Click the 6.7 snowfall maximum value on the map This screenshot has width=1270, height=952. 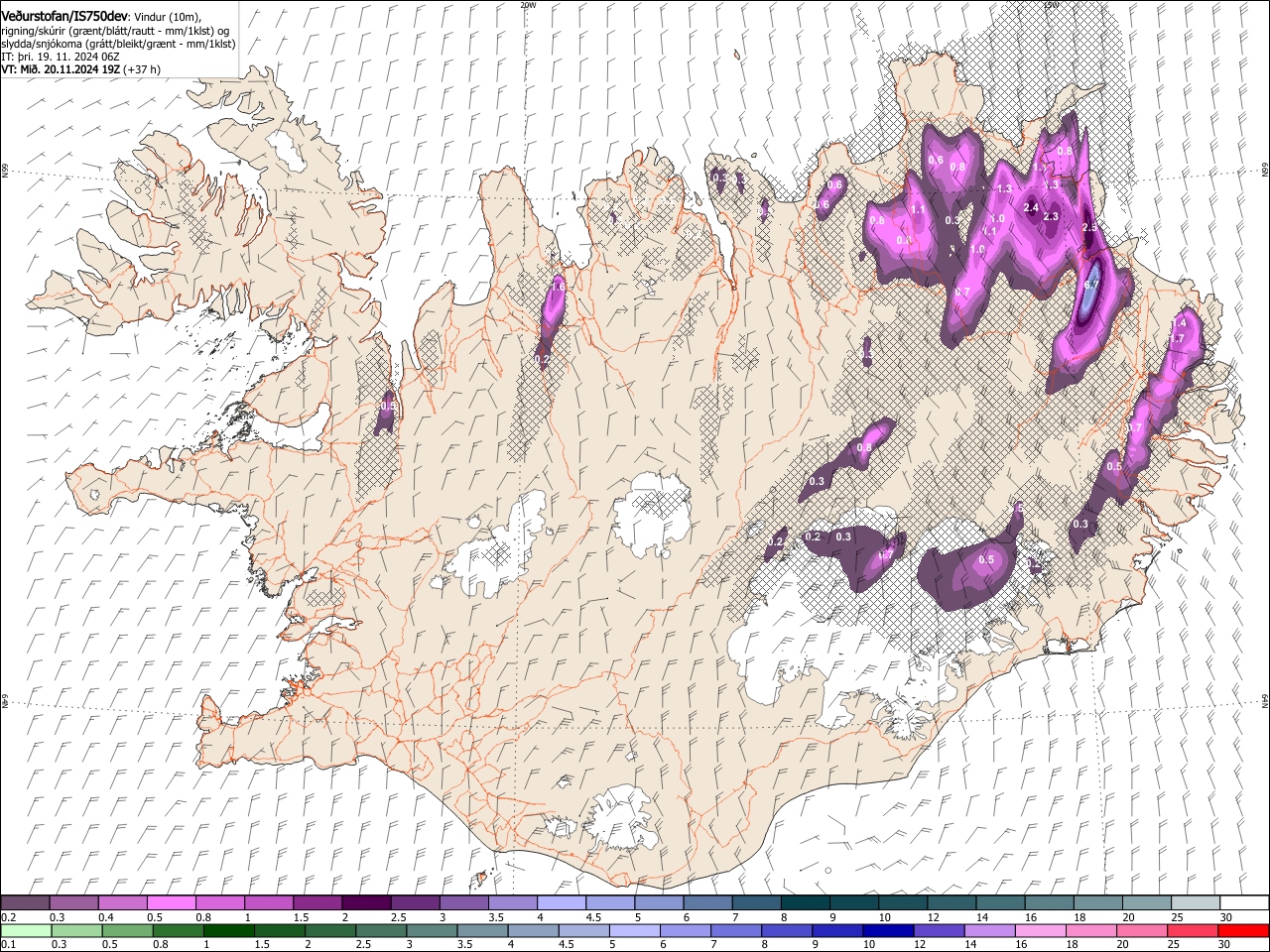click(1092, 286)
